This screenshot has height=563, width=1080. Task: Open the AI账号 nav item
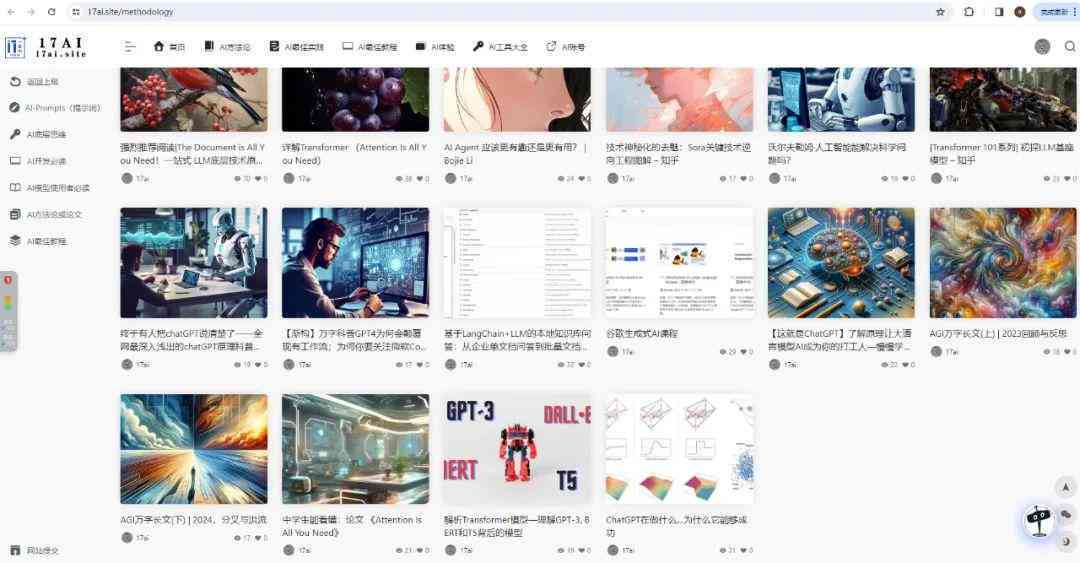(565, 47)
